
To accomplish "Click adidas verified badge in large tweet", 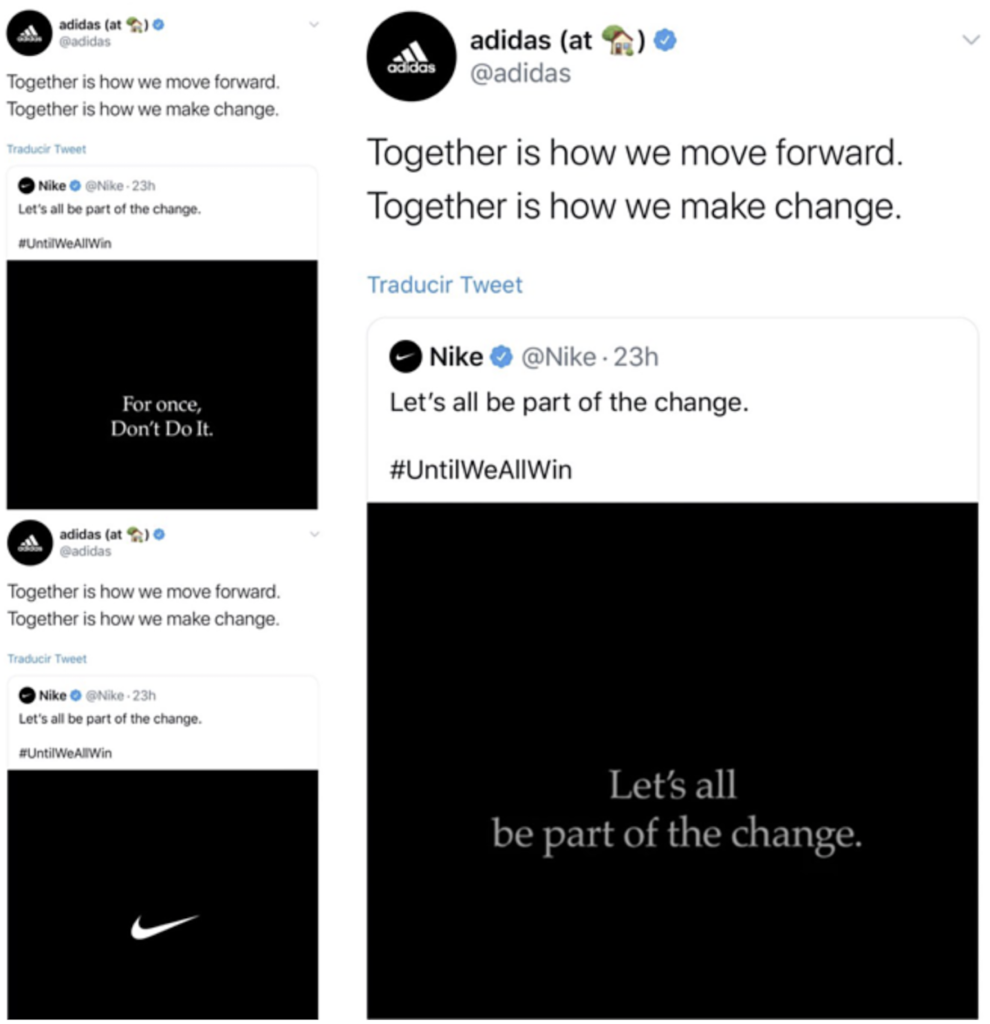I will point(666,41).
